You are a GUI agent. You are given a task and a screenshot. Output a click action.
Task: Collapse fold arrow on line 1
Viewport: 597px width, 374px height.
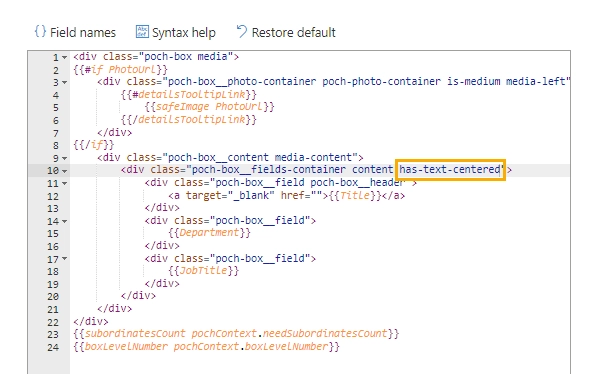pyautogui.click(x=64, y=58)
